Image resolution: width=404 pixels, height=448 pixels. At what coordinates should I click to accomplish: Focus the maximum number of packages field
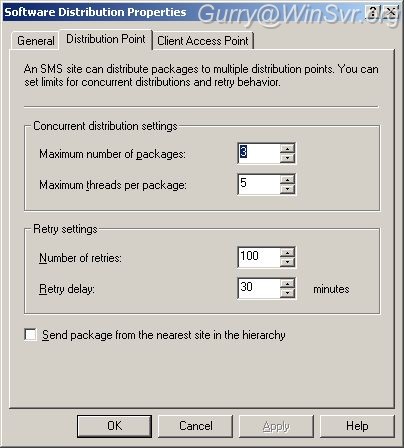[x=259, y=153]
